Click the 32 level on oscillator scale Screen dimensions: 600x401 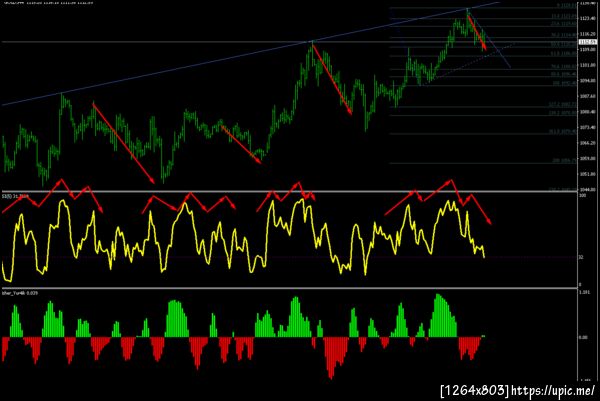pyautogui.click(x=581, y=258)
